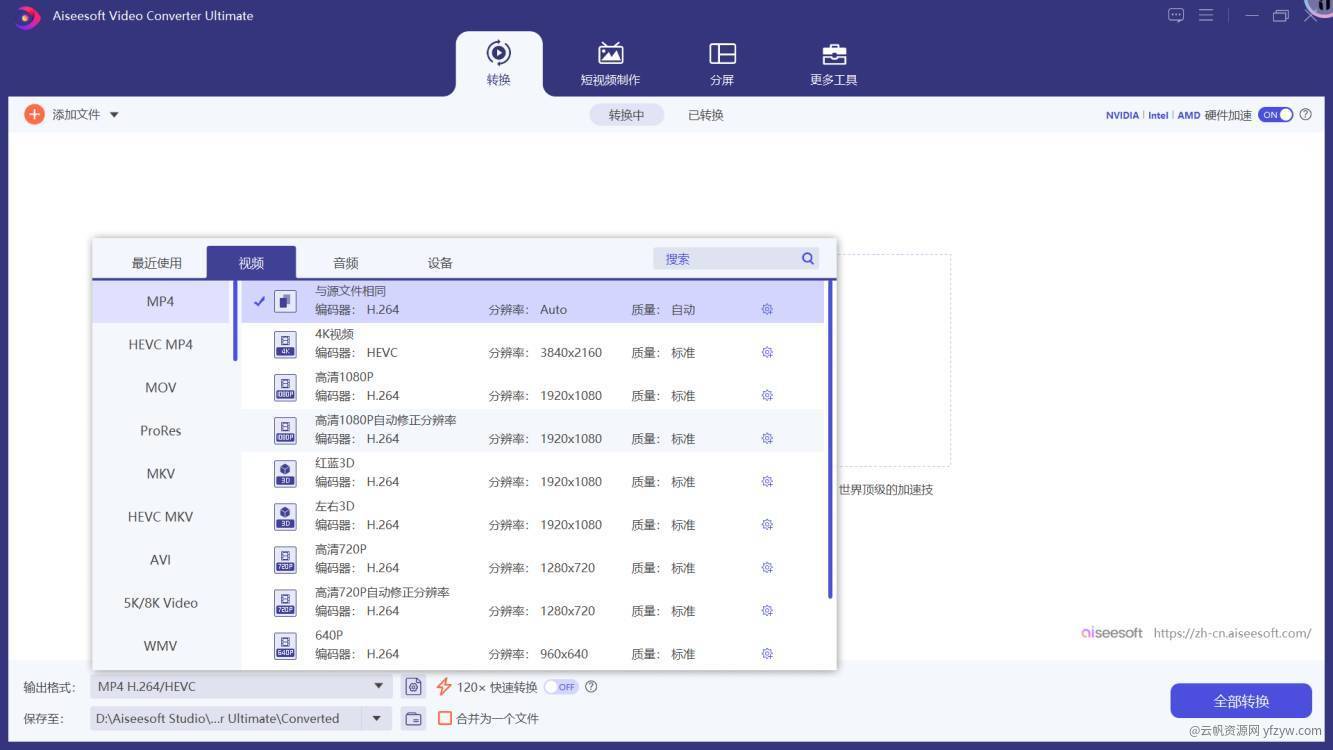Open the 分屏 collage tab
1333x750 pixels.
722,64
